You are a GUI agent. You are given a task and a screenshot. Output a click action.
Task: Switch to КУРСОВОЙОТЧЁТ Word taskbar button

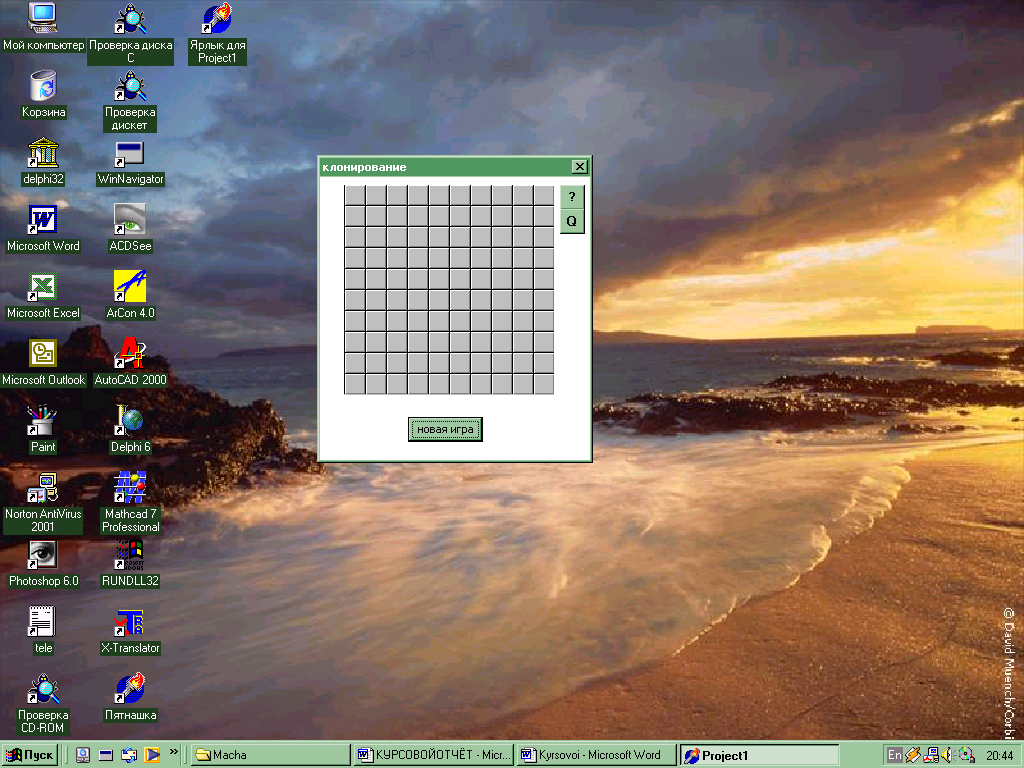434,755
